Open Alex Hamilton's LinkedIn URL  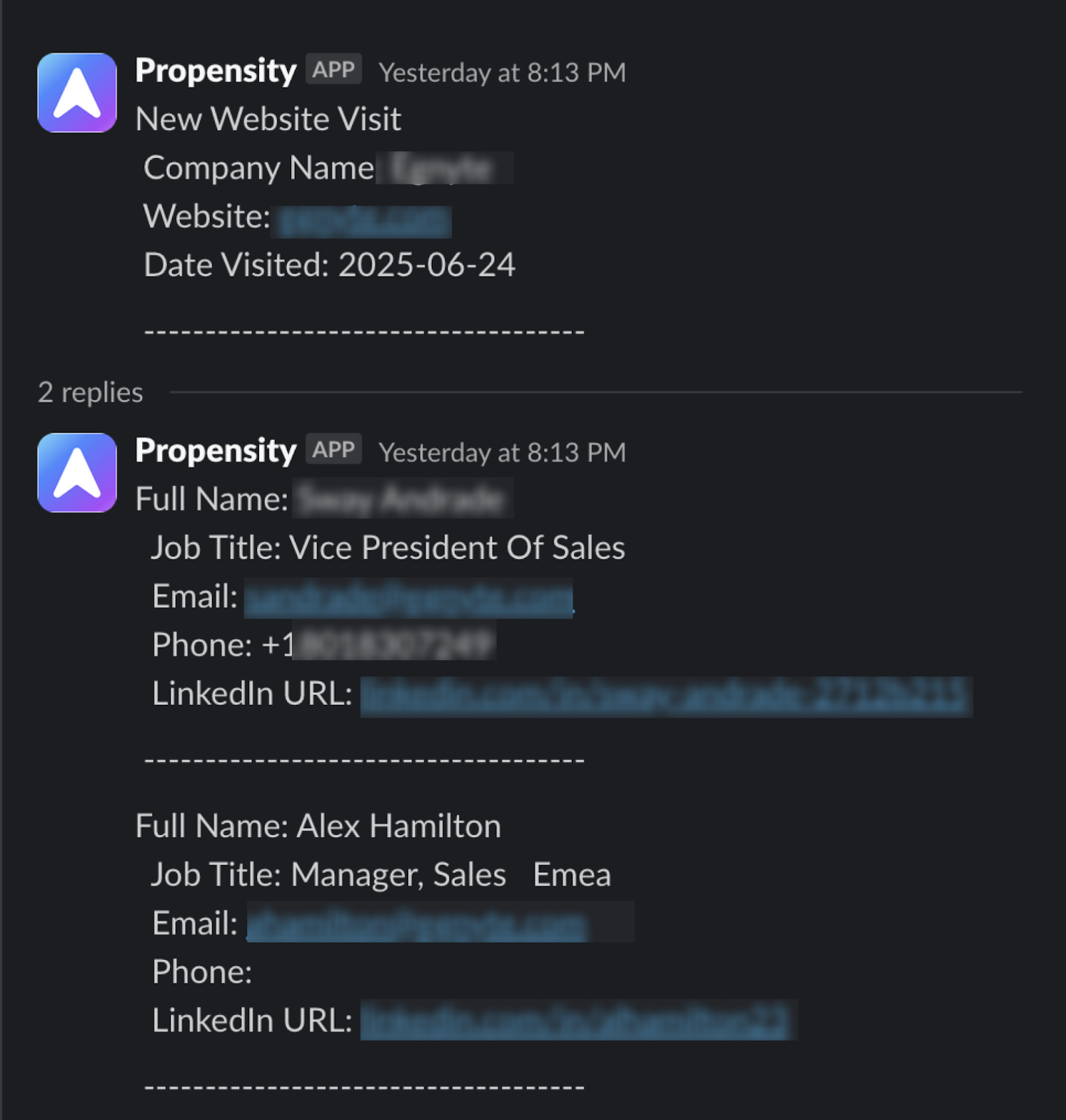coord(575,1021)
